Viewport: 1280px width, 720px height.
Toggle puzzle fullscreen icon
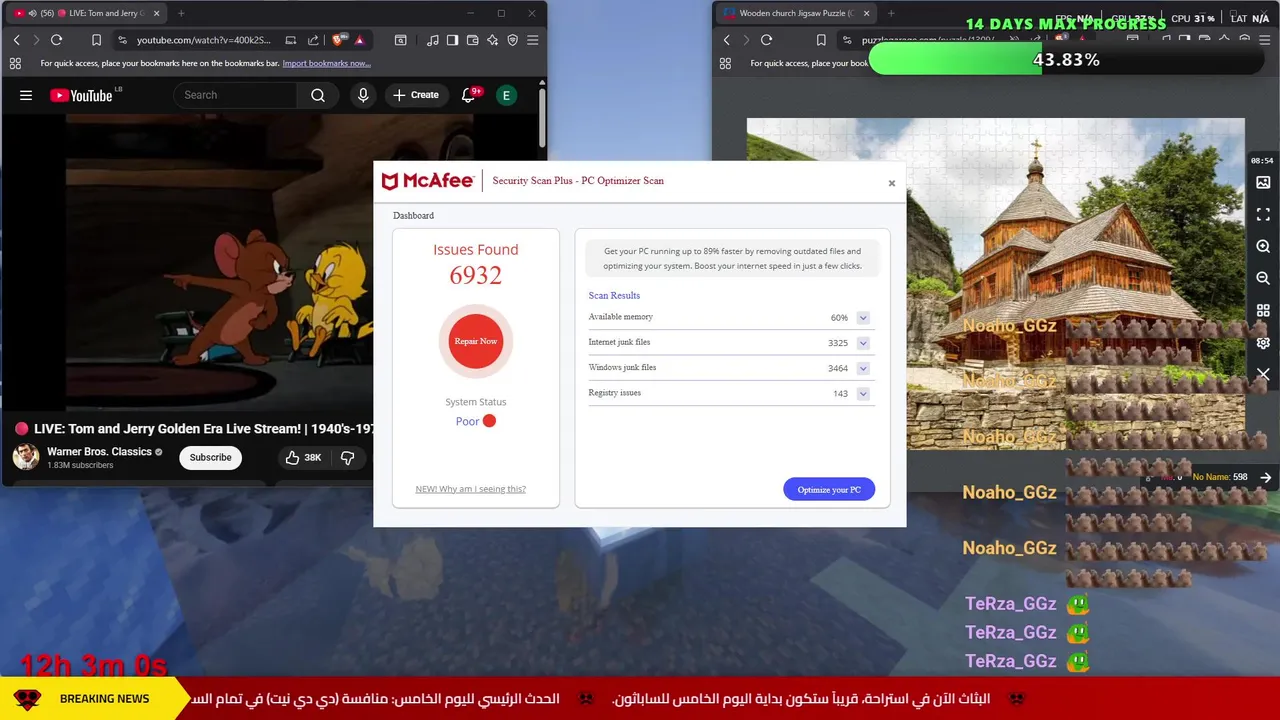(x=1263, y=214)
